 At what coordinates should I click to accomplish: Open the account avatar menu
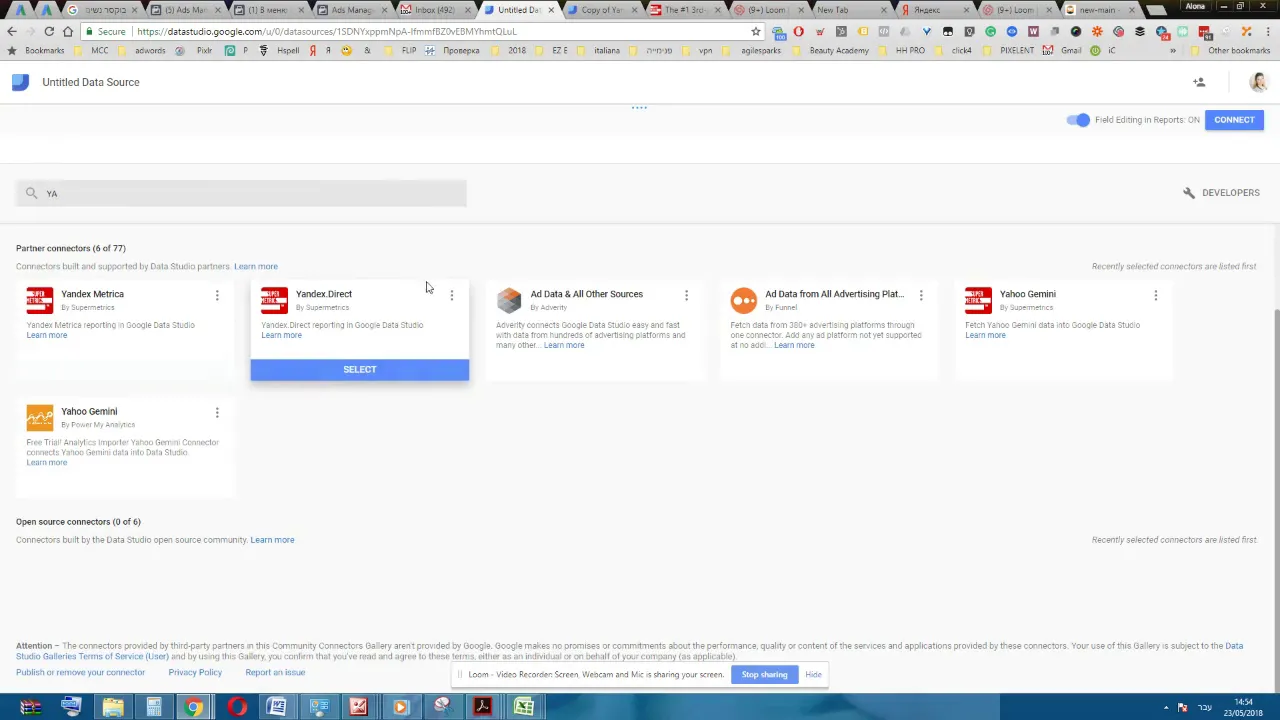click(1258, 82)
